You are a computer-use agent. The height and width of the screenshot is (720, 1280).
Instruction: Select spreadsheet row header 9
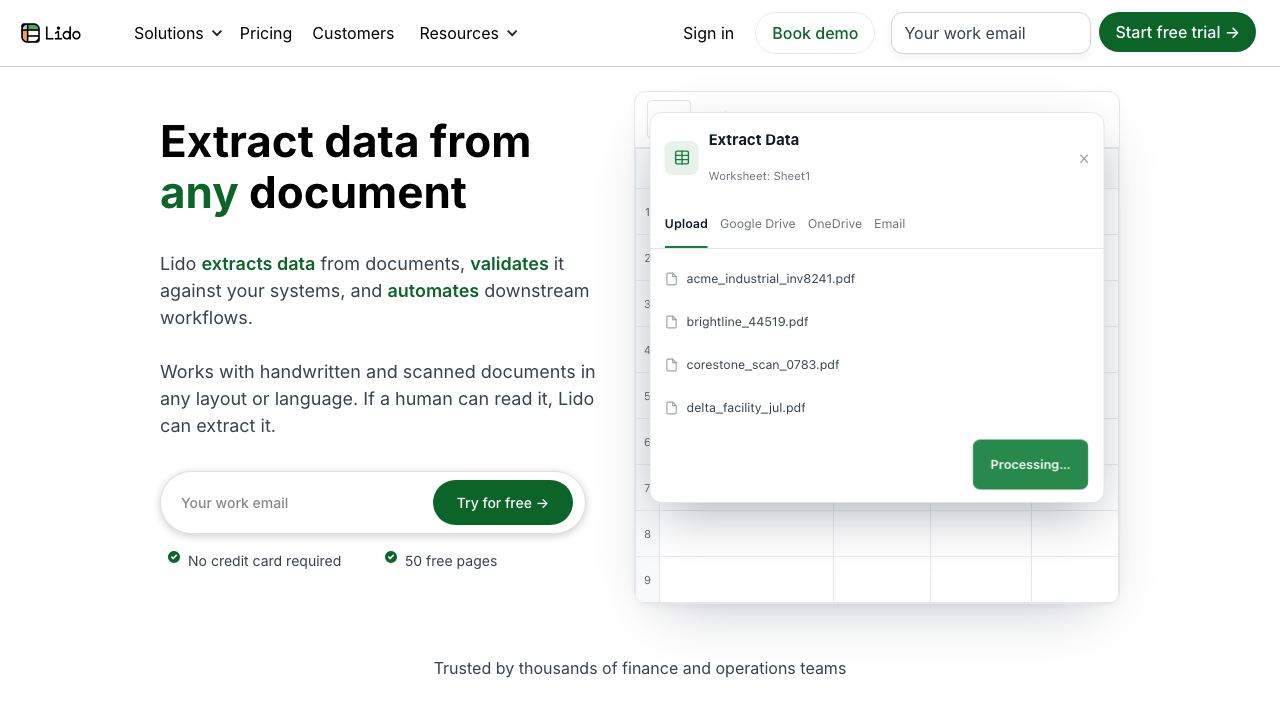pyautogui.click(x=647, y=580)
